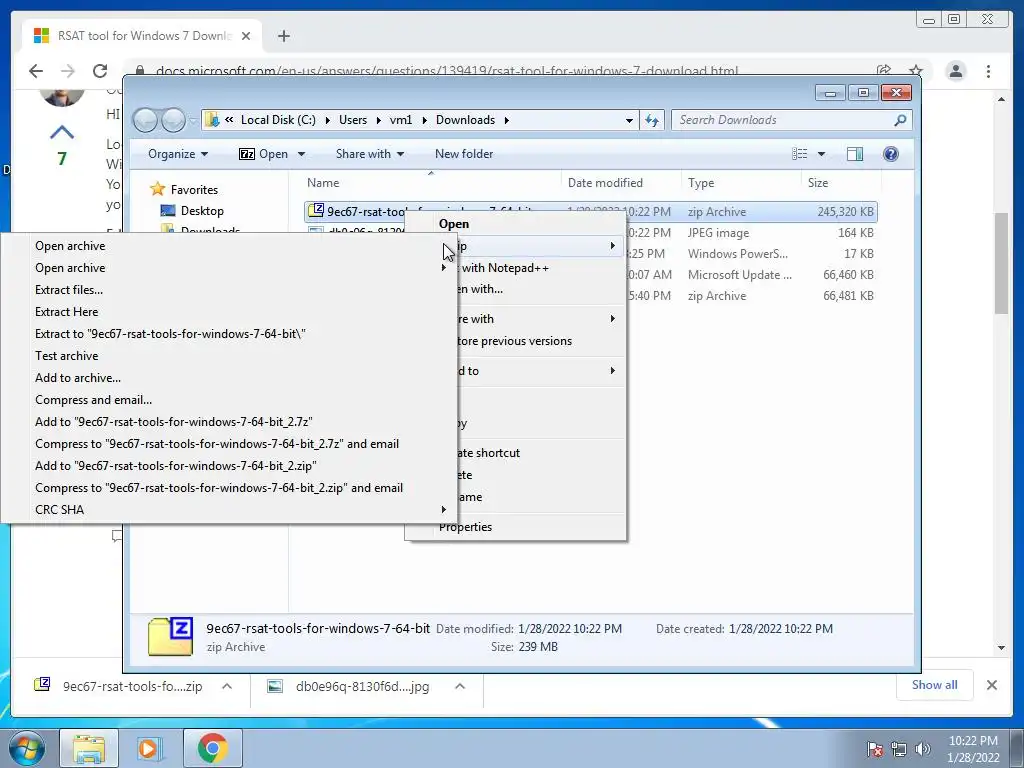The image size is (1024, 768).
Task: Open Windows Explorer from the taskbar
Action: pyautogui.click(x=89, y=748)
